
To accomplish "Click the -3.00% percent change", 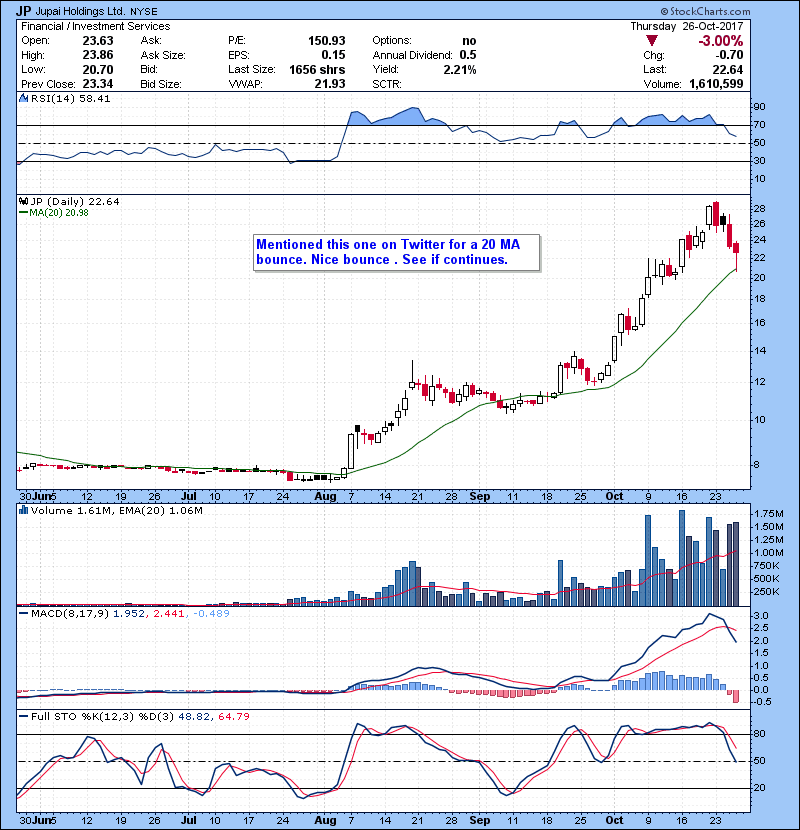I will point(721,41).
